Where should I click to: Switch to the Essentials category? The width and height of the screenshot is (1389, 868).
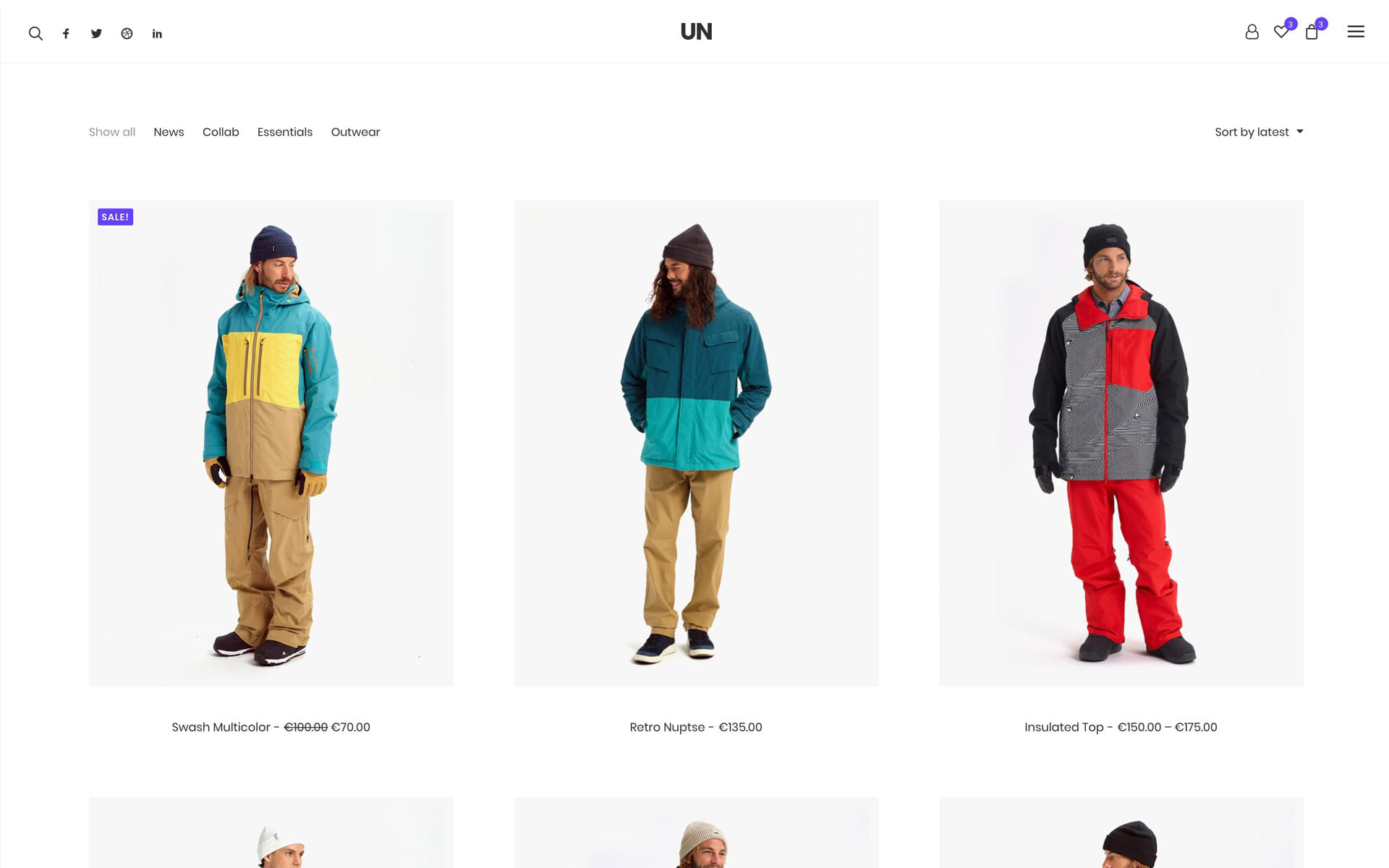[x=285, y=132]
